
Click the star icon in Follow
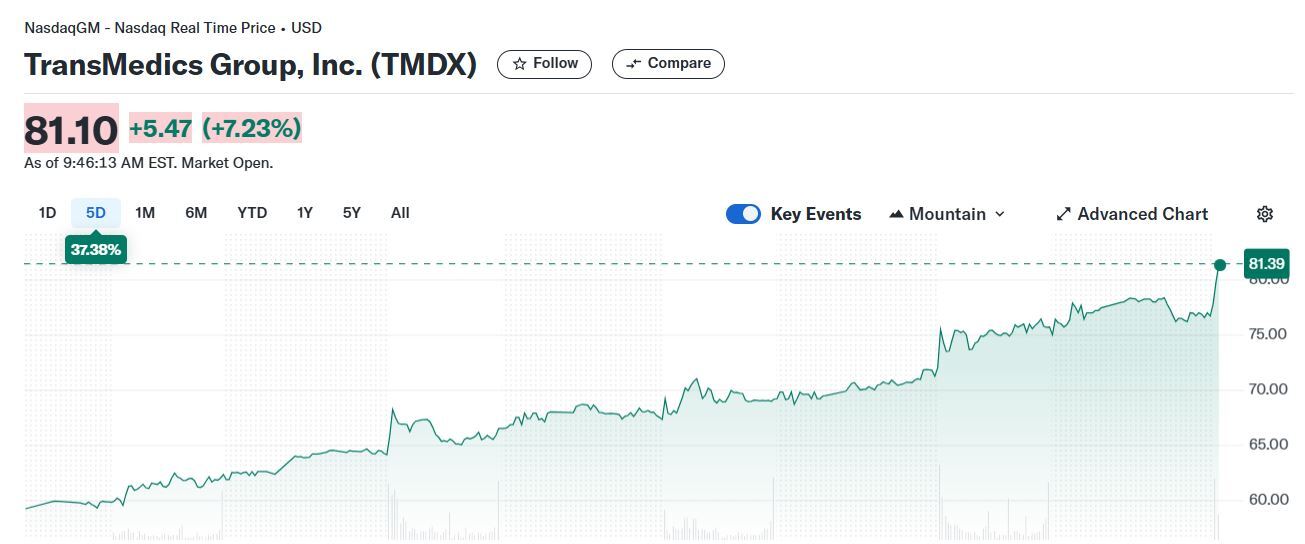[x=519, y=64]
